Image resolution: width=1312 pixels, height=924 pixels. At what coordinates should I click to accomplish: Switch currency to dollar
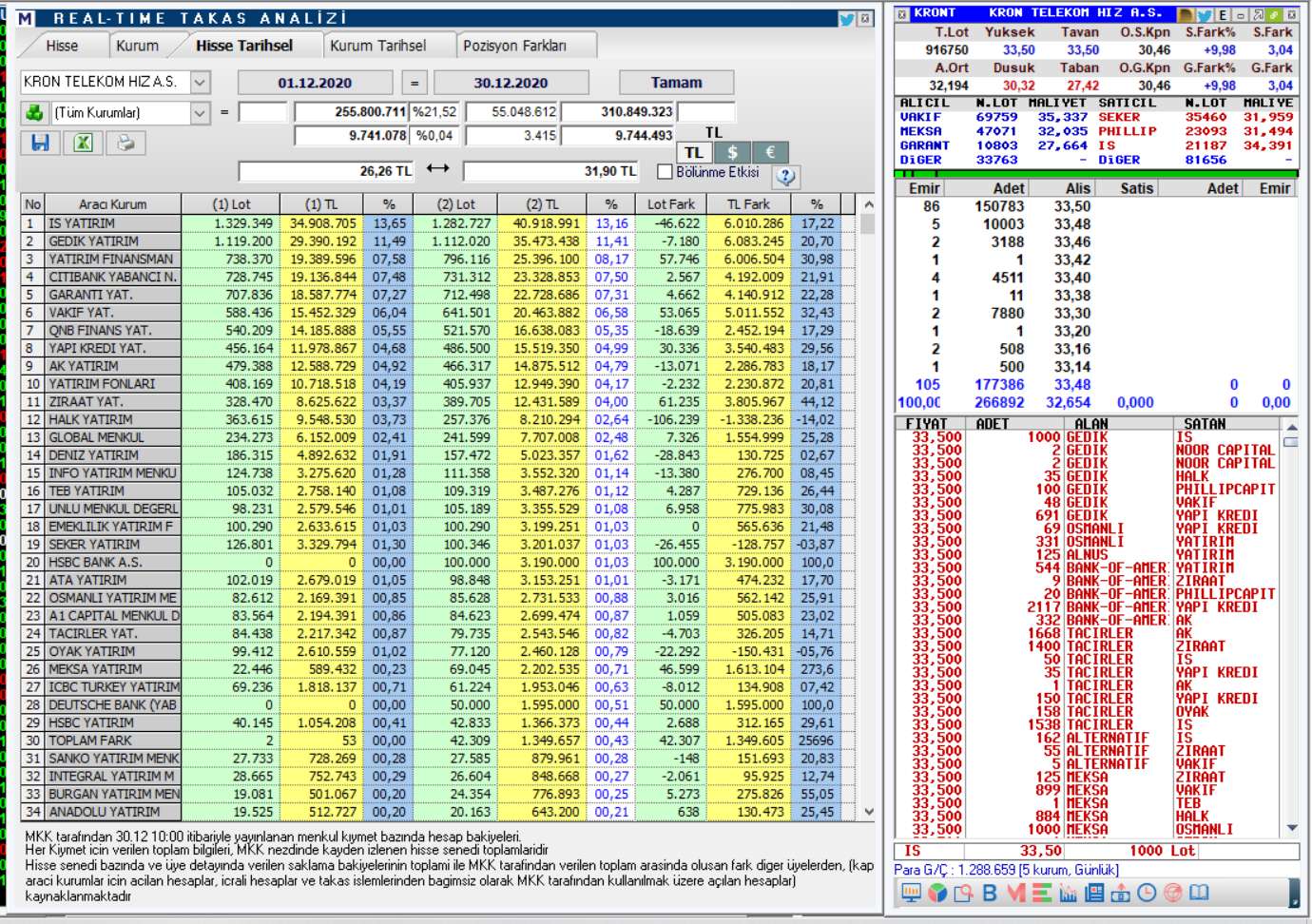pyautogui.click(x=732, y=152)
